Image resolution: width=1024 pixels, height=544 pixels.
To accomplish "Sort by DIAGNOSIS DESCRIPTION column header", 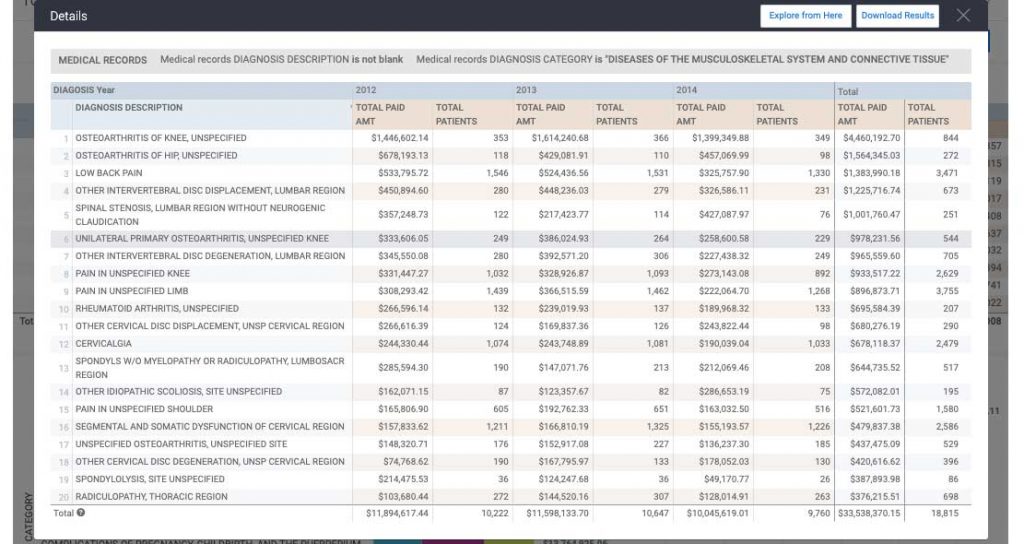I will point(129,108).
